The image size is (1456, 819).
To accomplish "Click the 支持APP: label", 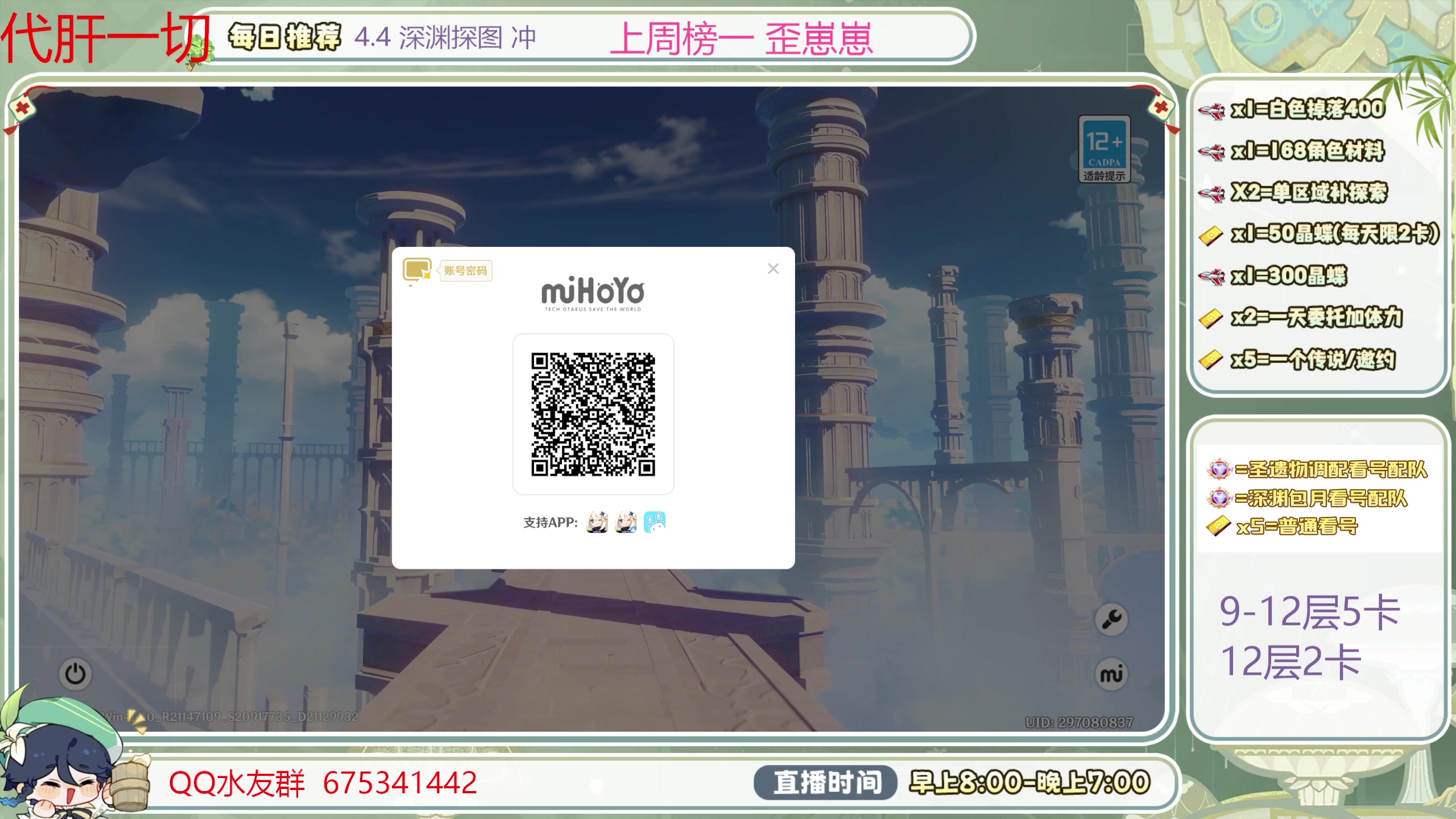I will [550, 522].
